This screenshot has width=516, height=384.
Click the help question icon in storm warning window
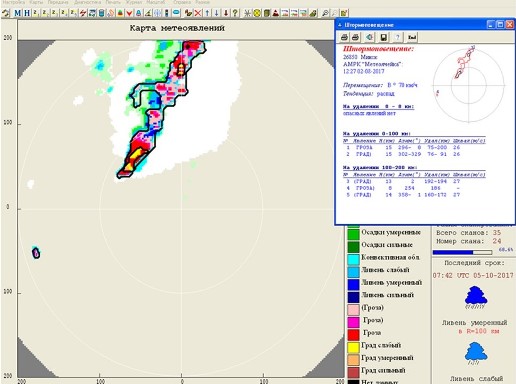tap(397, 37)
